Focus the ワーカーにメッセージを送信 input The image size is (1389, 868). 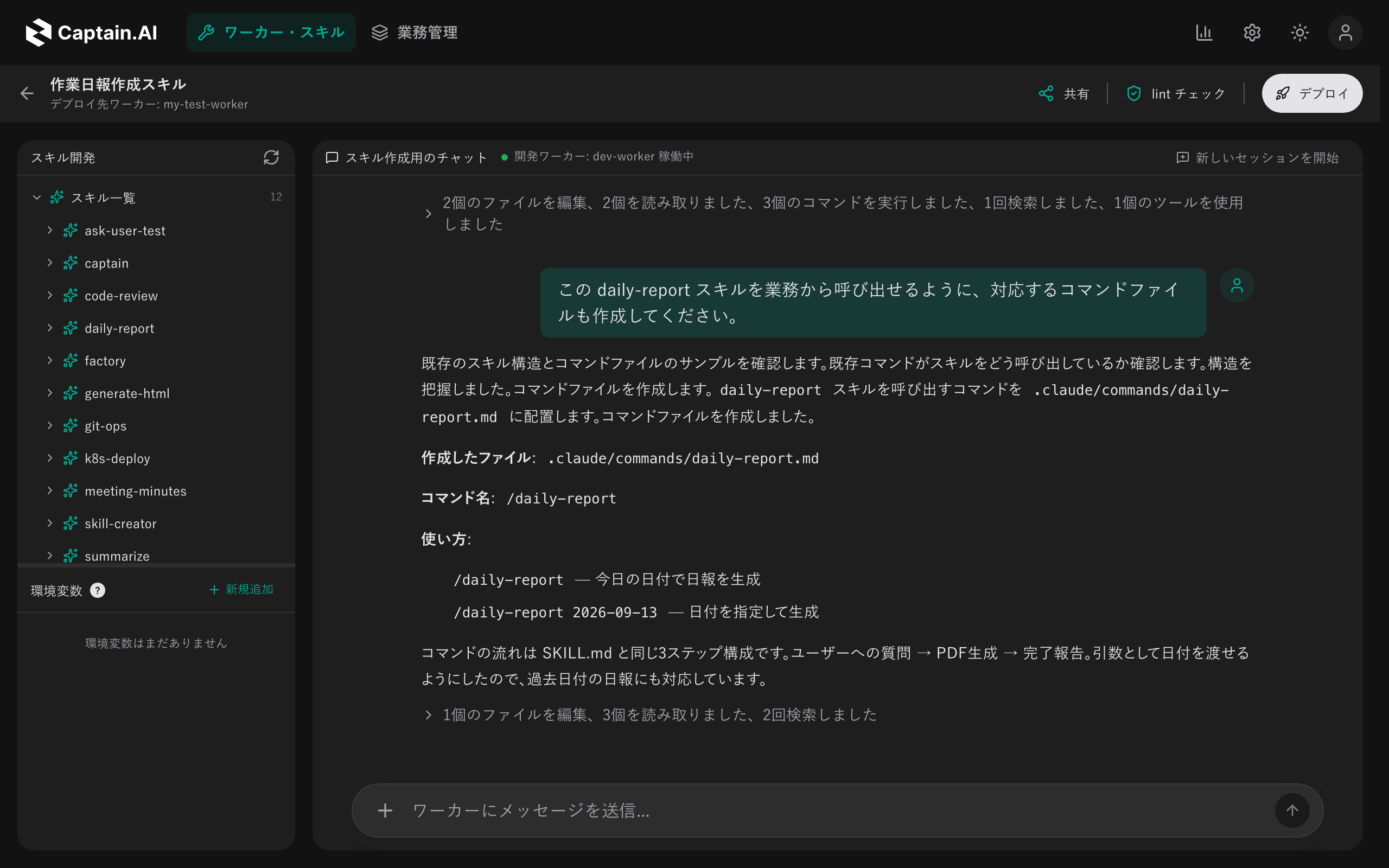coord(837,810)
